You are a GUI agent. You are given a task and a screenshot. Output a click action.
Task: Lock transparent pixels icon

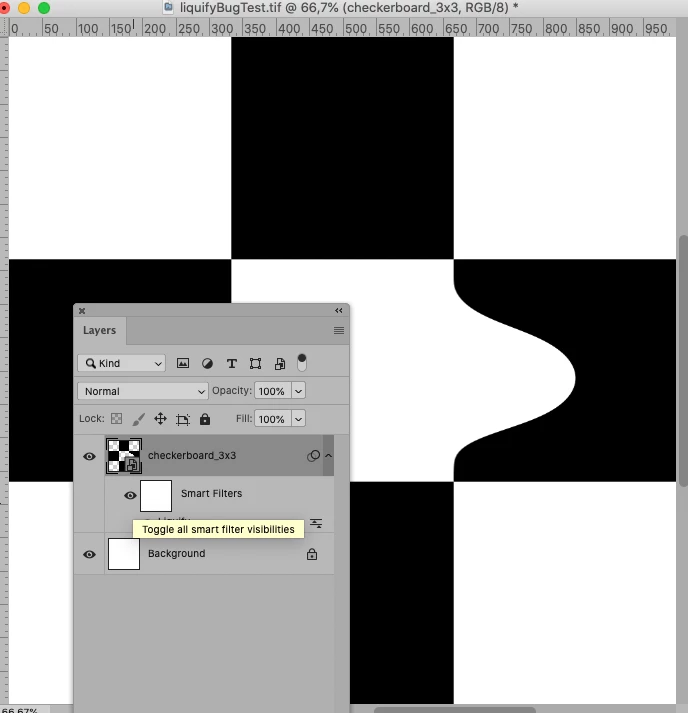tap(116, 418)
